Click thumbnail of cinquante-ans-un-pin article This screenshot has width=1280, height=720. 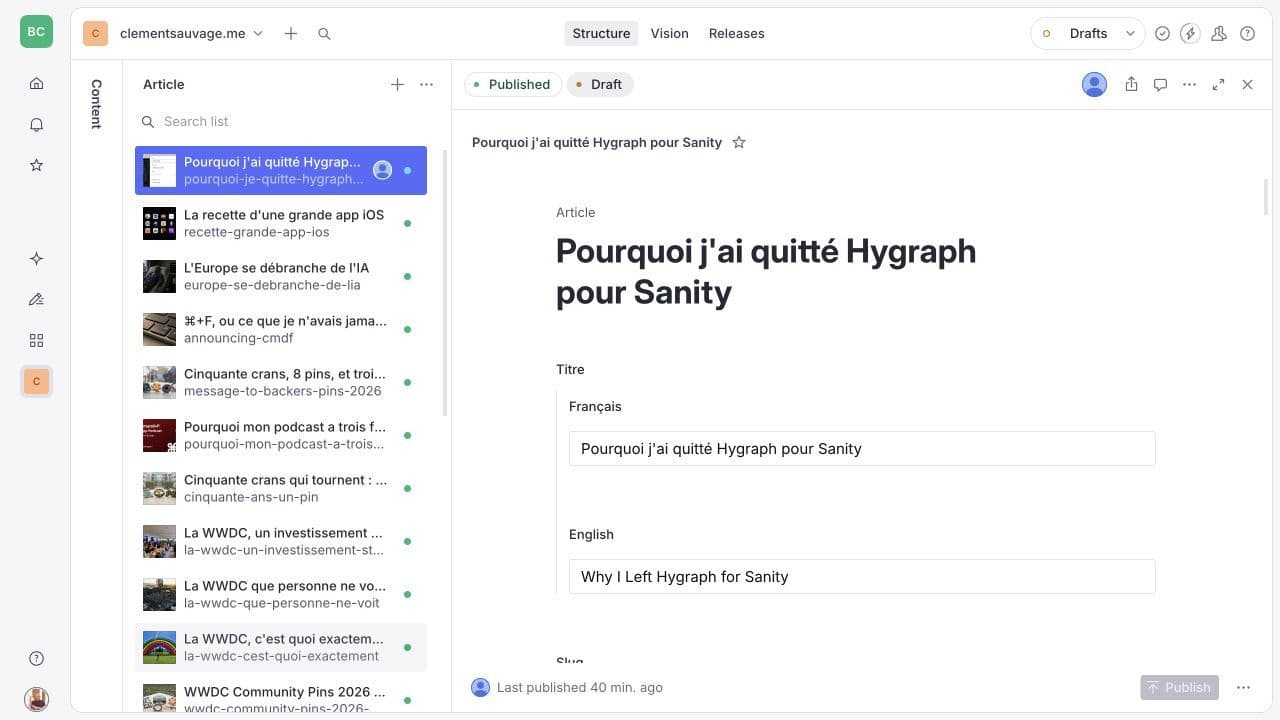click(159, 488)
